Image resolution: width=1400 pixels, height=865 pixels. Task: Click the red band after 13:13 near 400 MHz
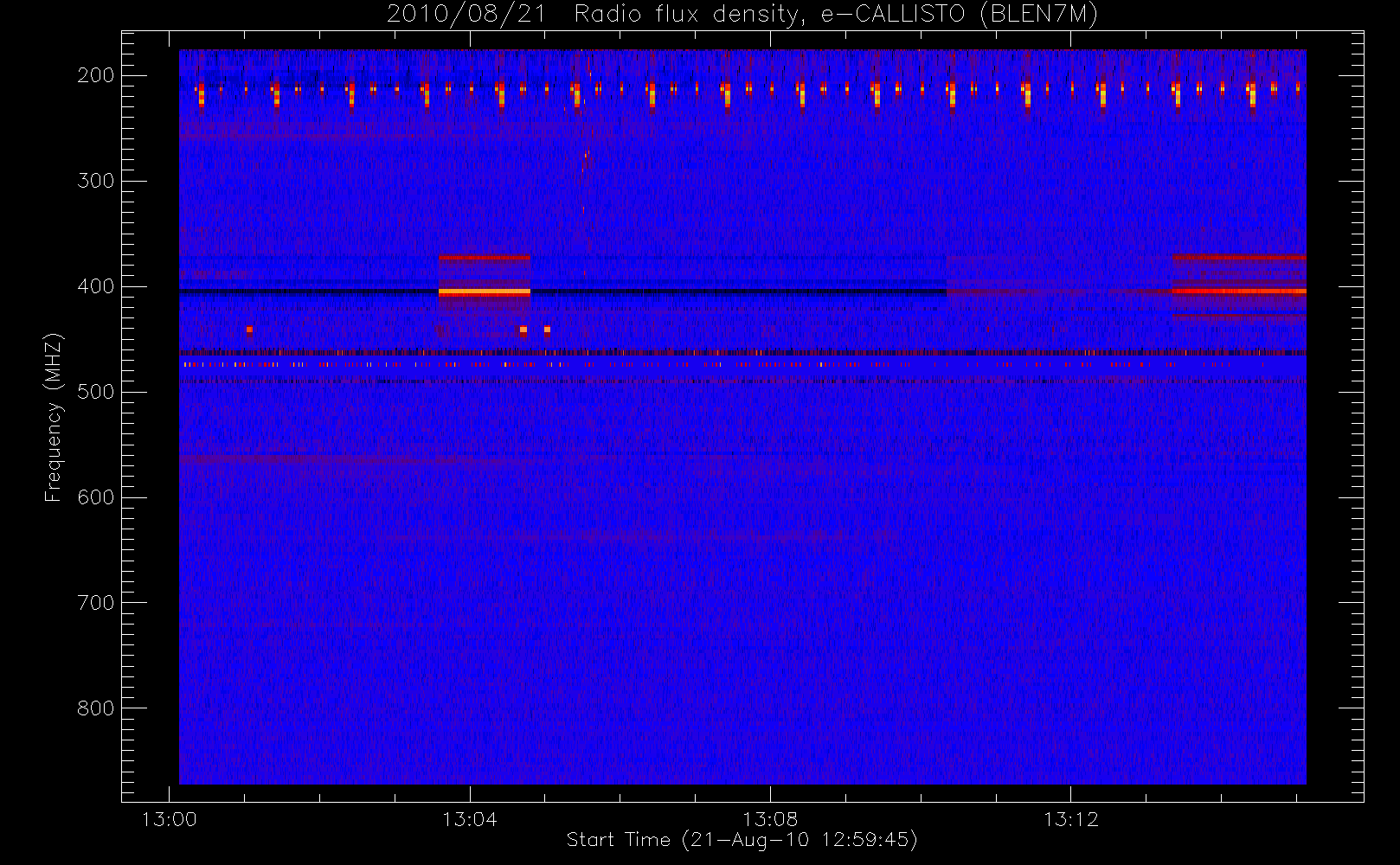[x=1239, y=292]
